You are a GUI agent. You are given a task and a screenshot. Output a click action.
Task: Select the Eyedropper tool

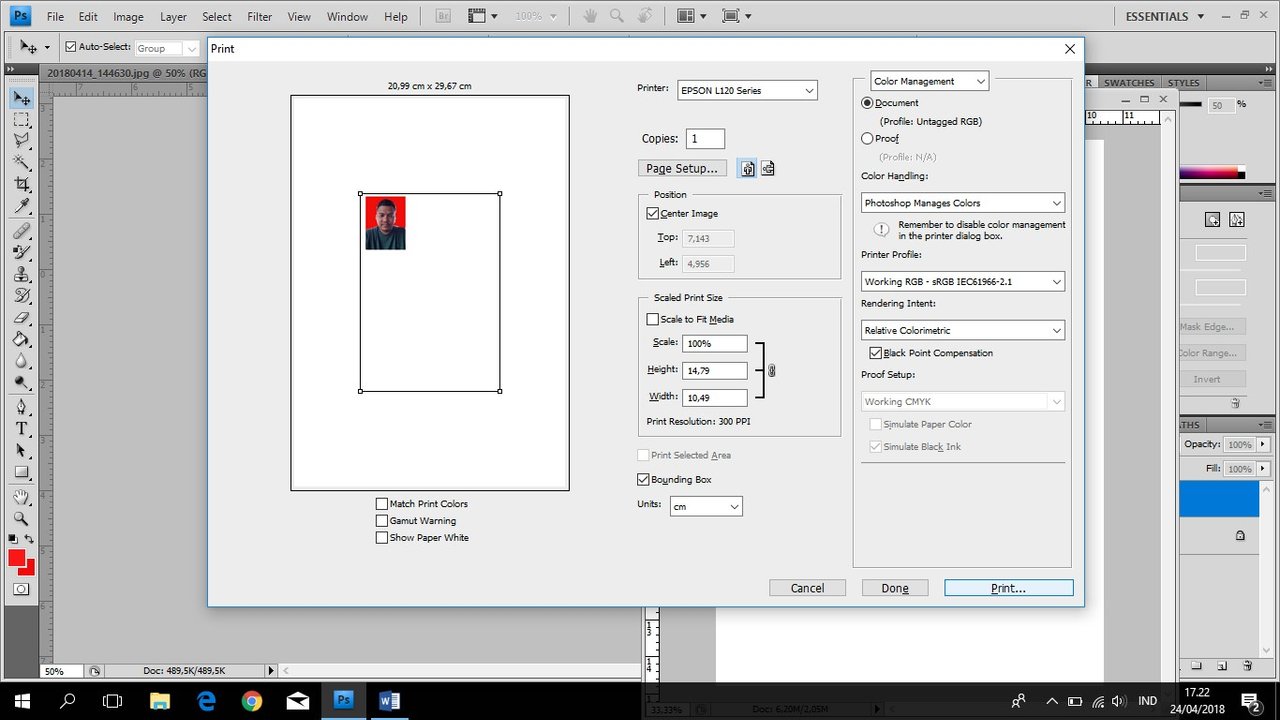pyautogui.click(x=21, y=207)
